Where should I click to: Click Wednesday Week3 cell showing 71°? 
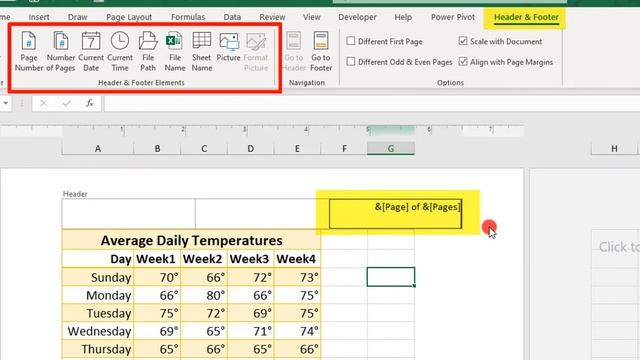(250, 331)
